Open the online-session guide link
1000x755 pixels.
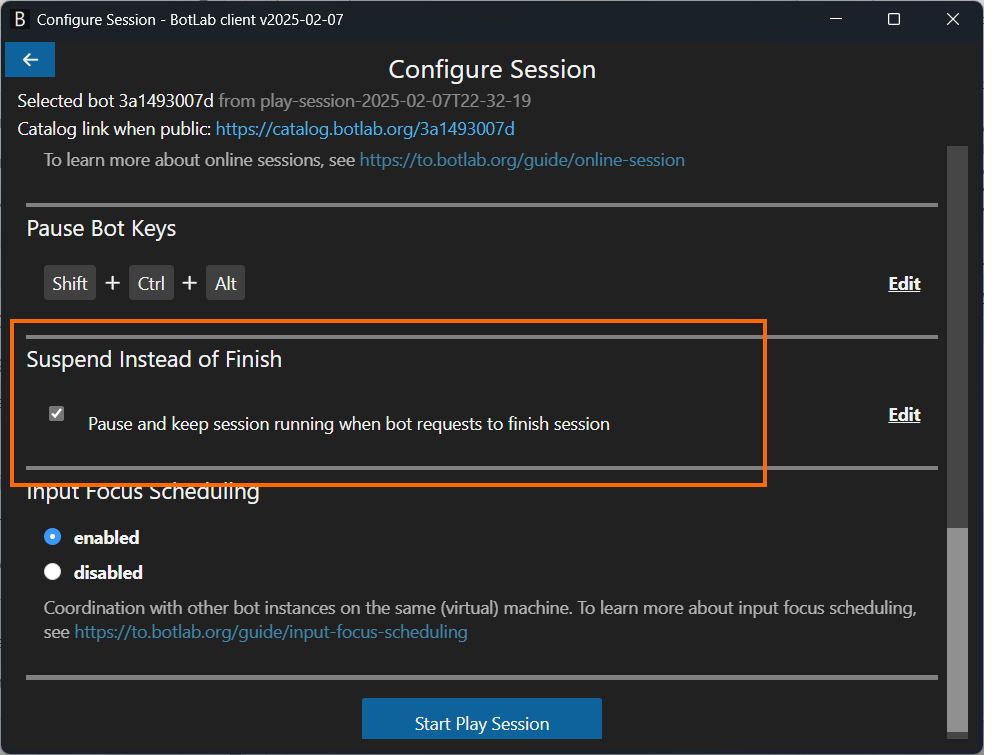[522, 160]
